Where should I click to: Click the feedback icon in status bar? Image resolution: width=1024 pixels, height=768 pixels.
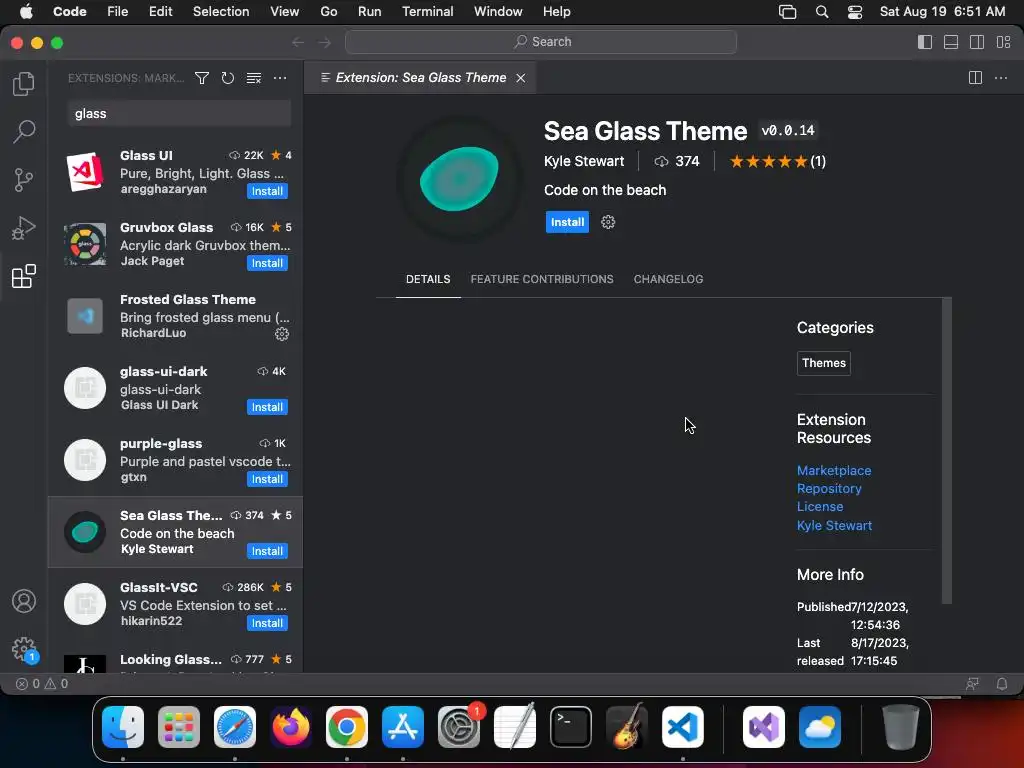click(972, 684)
